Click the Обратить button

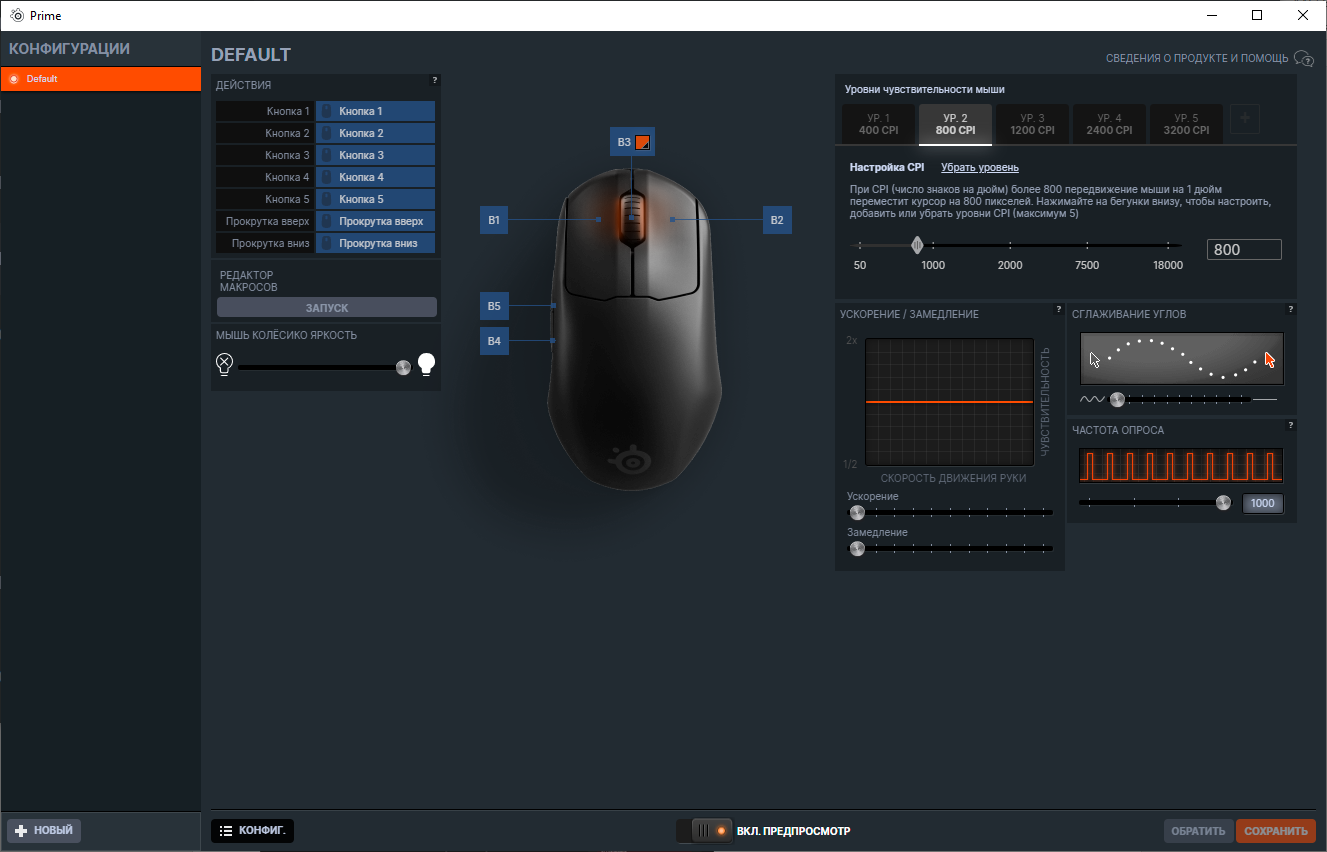click(1198, 831)
